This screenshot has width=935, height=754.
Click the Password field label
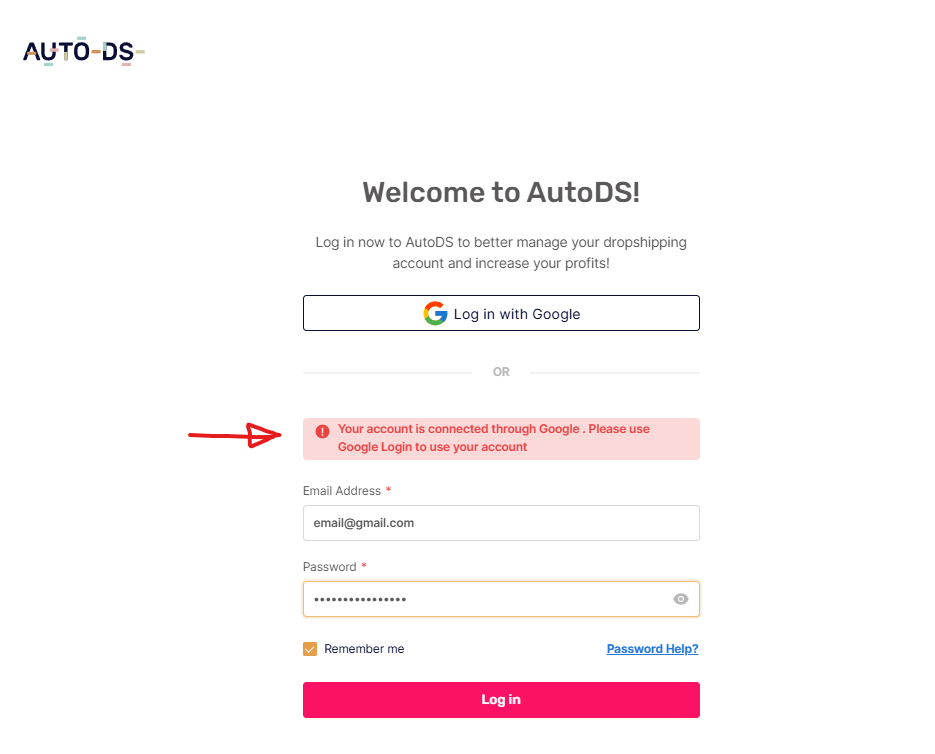[x=329, y=567]
